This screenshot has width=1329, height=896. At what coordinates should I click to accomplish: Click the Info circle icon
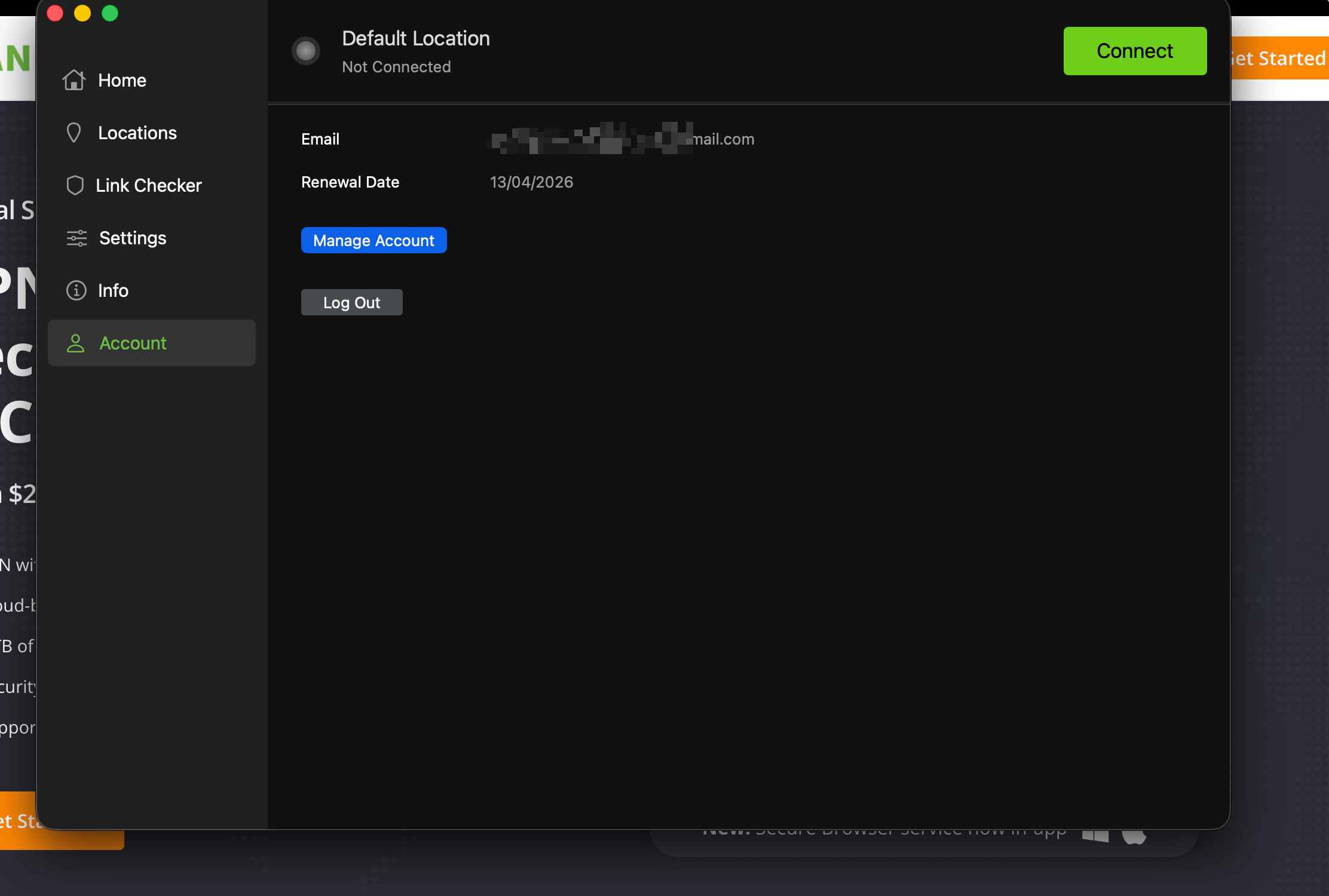(x=76, y=290)
